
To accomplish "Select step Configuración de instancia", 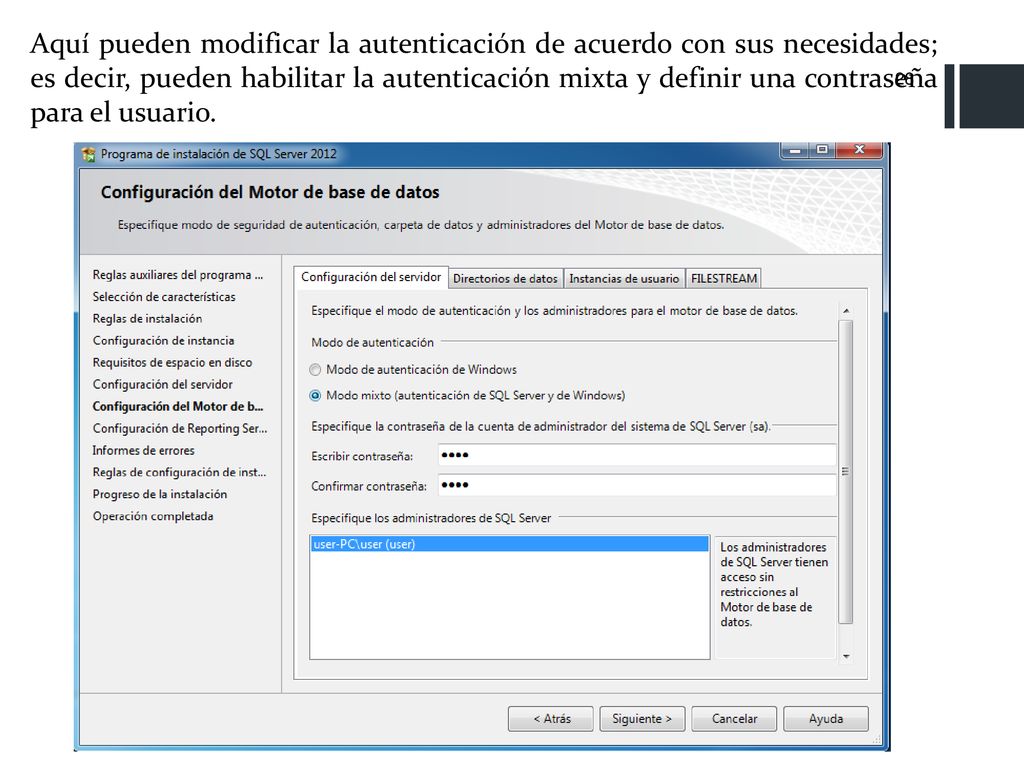I will coord(163,341).
